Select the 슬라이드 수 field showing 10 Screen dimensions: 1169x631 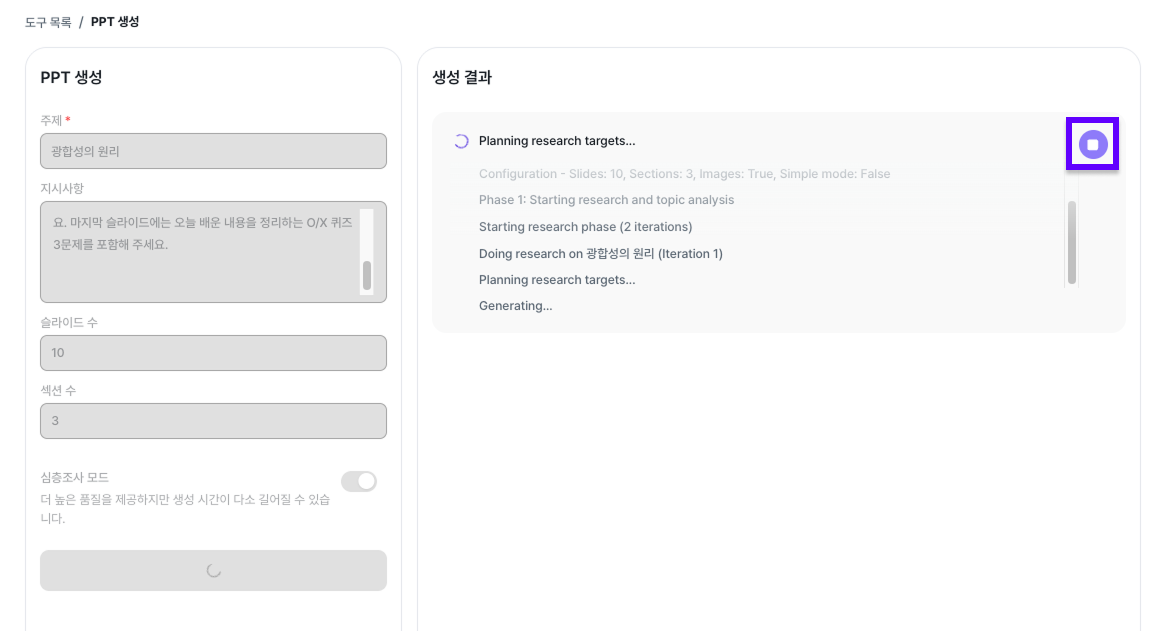(213, 353)
